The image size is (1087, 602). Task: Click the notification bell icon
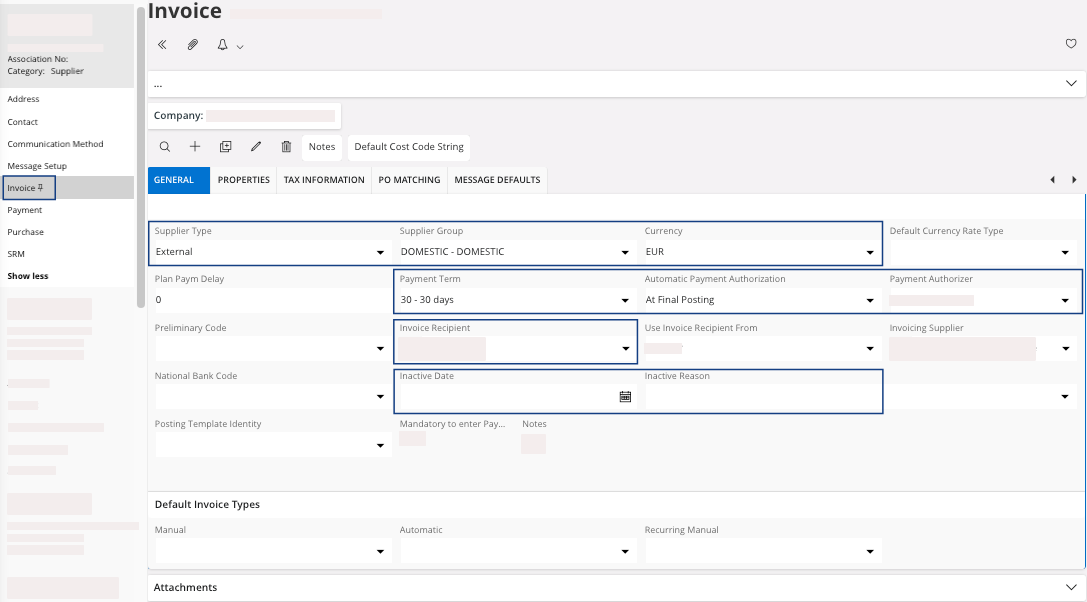[222, 45]
